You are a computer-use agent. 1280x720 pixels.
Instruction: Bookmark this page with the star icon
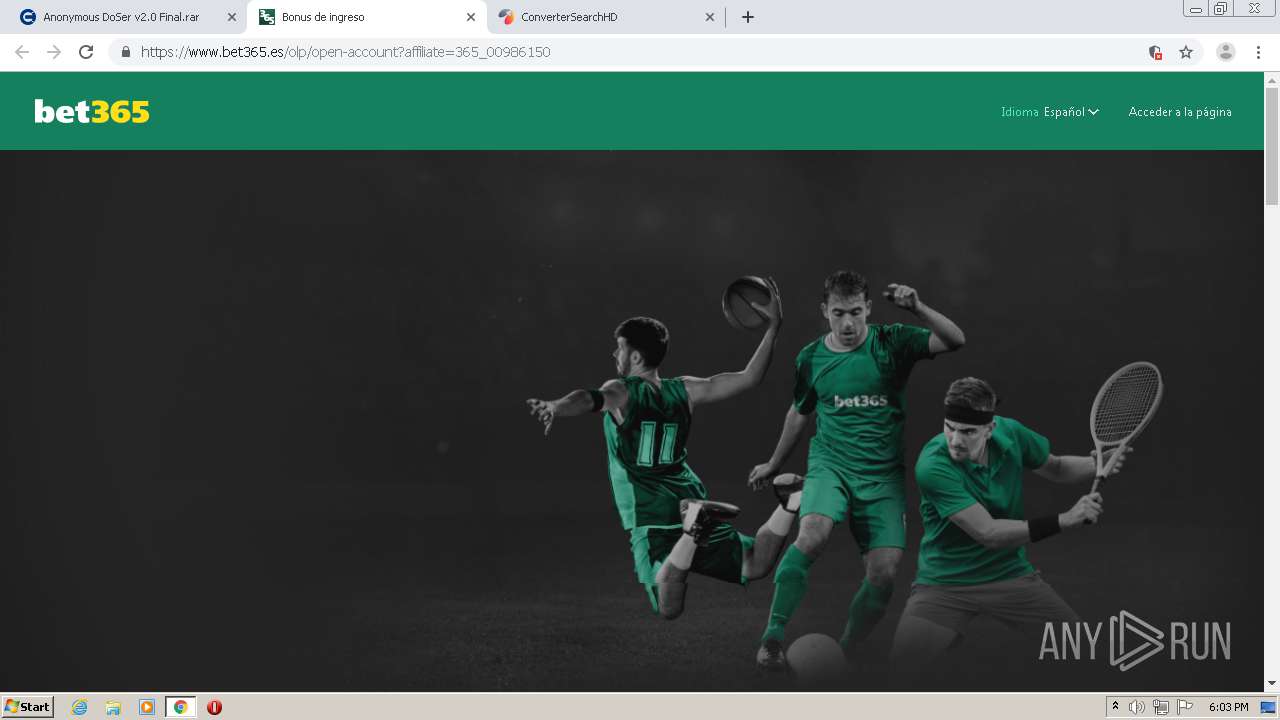[1186, 52]
